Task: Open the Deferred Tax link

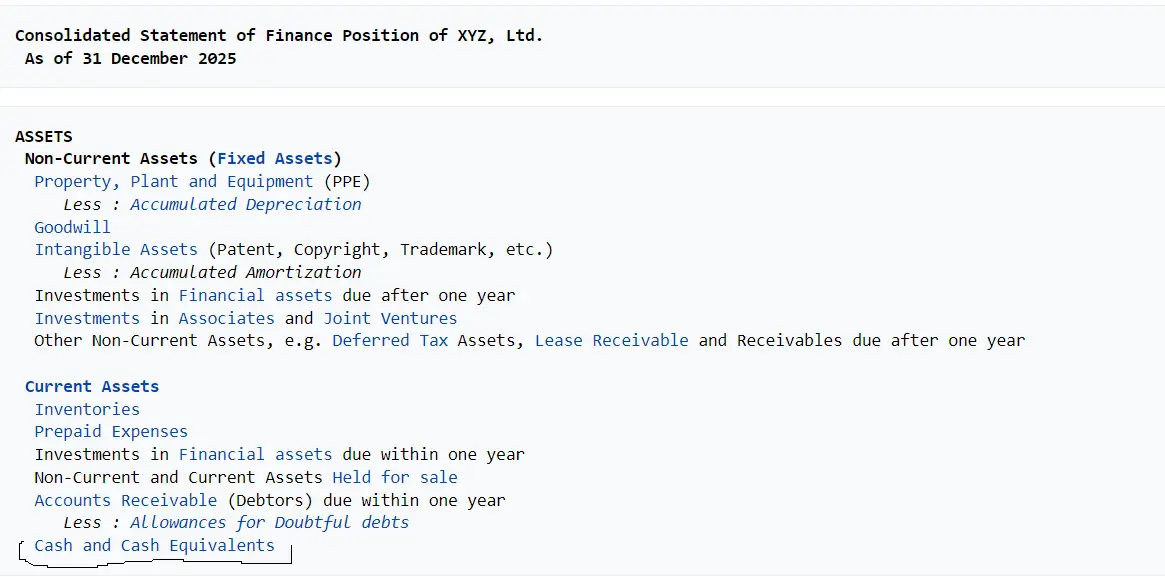Action: [x=390, y=340]
